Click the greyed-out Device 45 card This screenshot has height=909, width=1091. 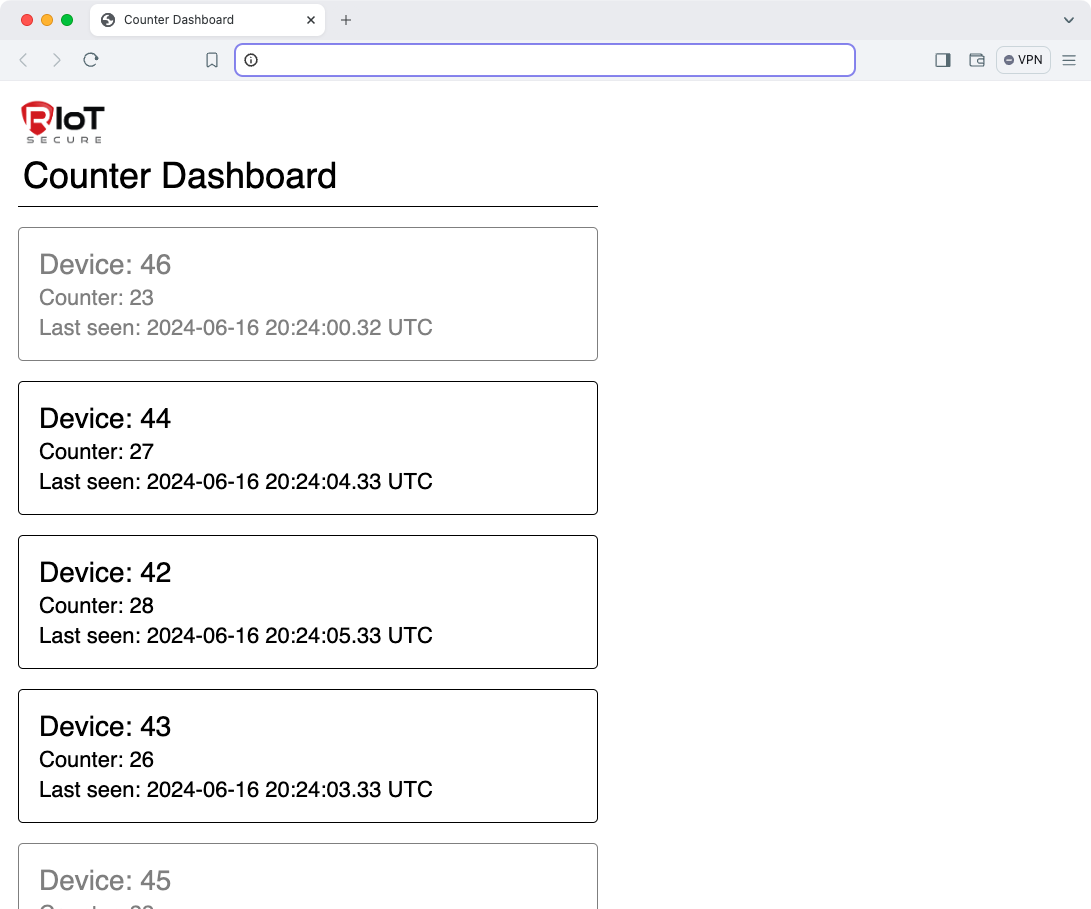pyautogui.click(x=307, y=879)
